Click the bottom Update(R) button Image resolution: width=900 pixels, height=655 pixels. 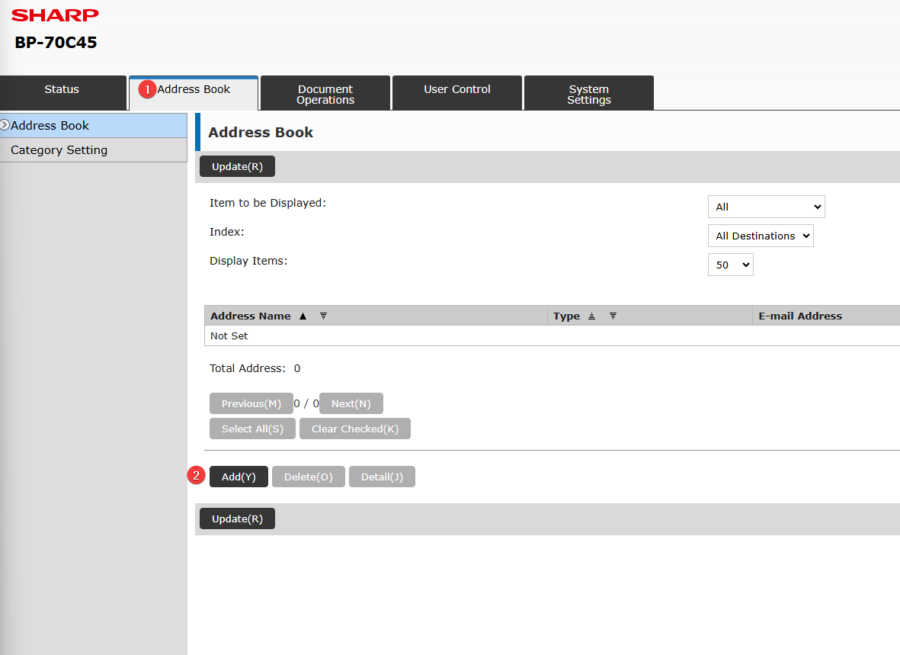237,519
